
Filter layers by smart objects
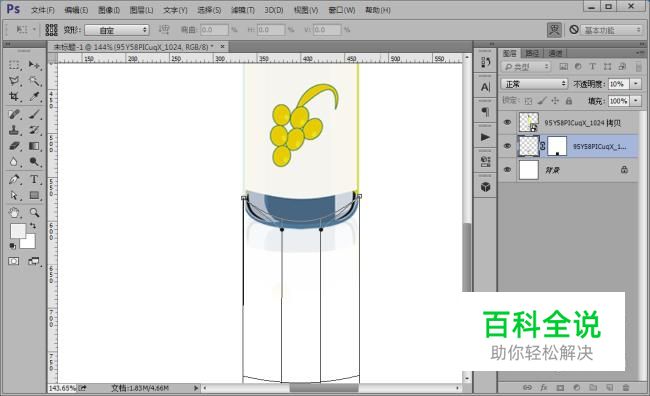[x=622, y=67]
